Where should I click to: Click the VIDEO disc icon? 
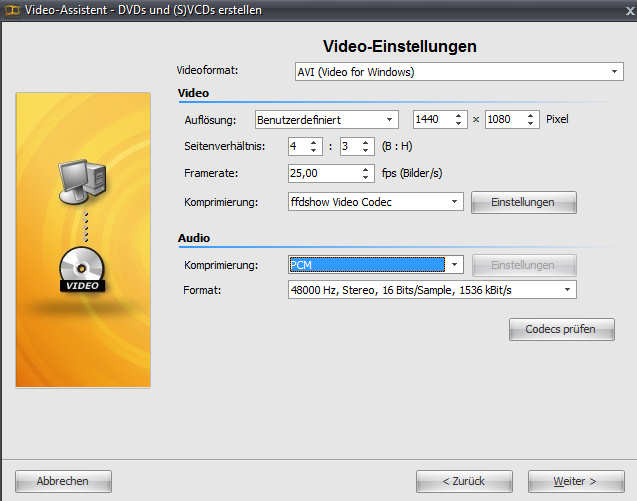82,270
